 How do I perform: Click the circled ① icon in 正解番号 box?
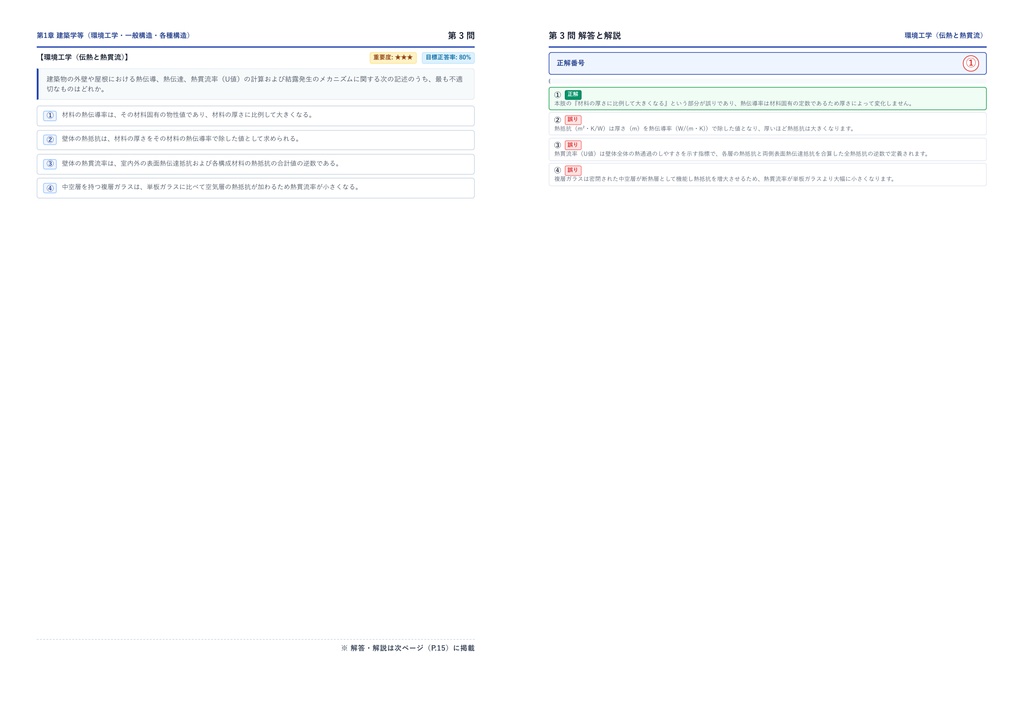970,63
